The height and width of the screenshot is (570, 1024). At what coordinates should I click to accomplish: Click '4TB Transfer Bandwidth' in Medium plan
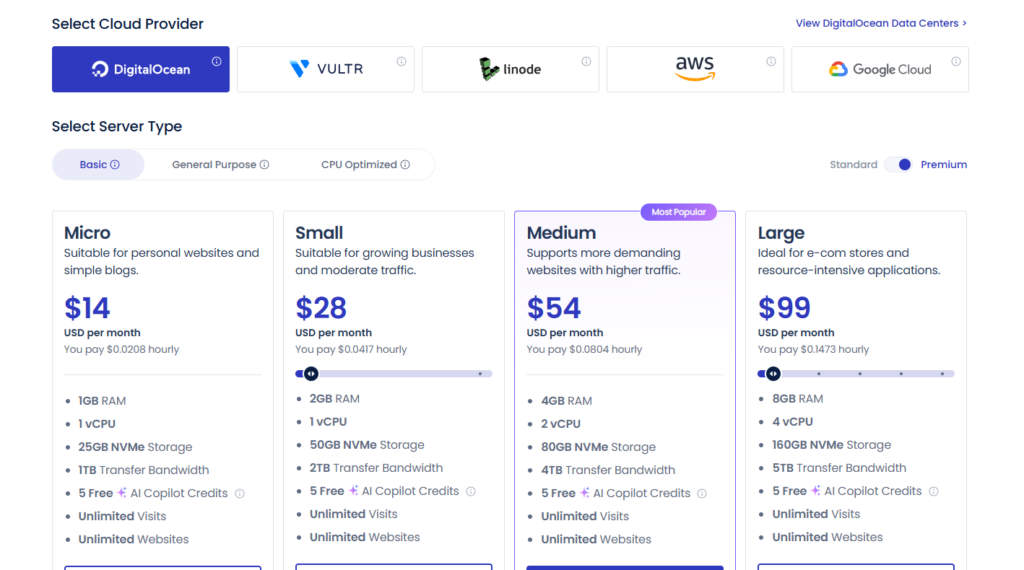point(608,470)
